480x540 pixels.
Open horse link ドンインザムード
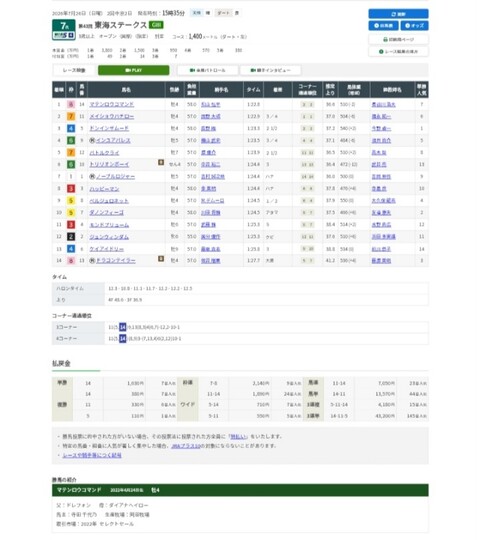(x=109, y=128)
